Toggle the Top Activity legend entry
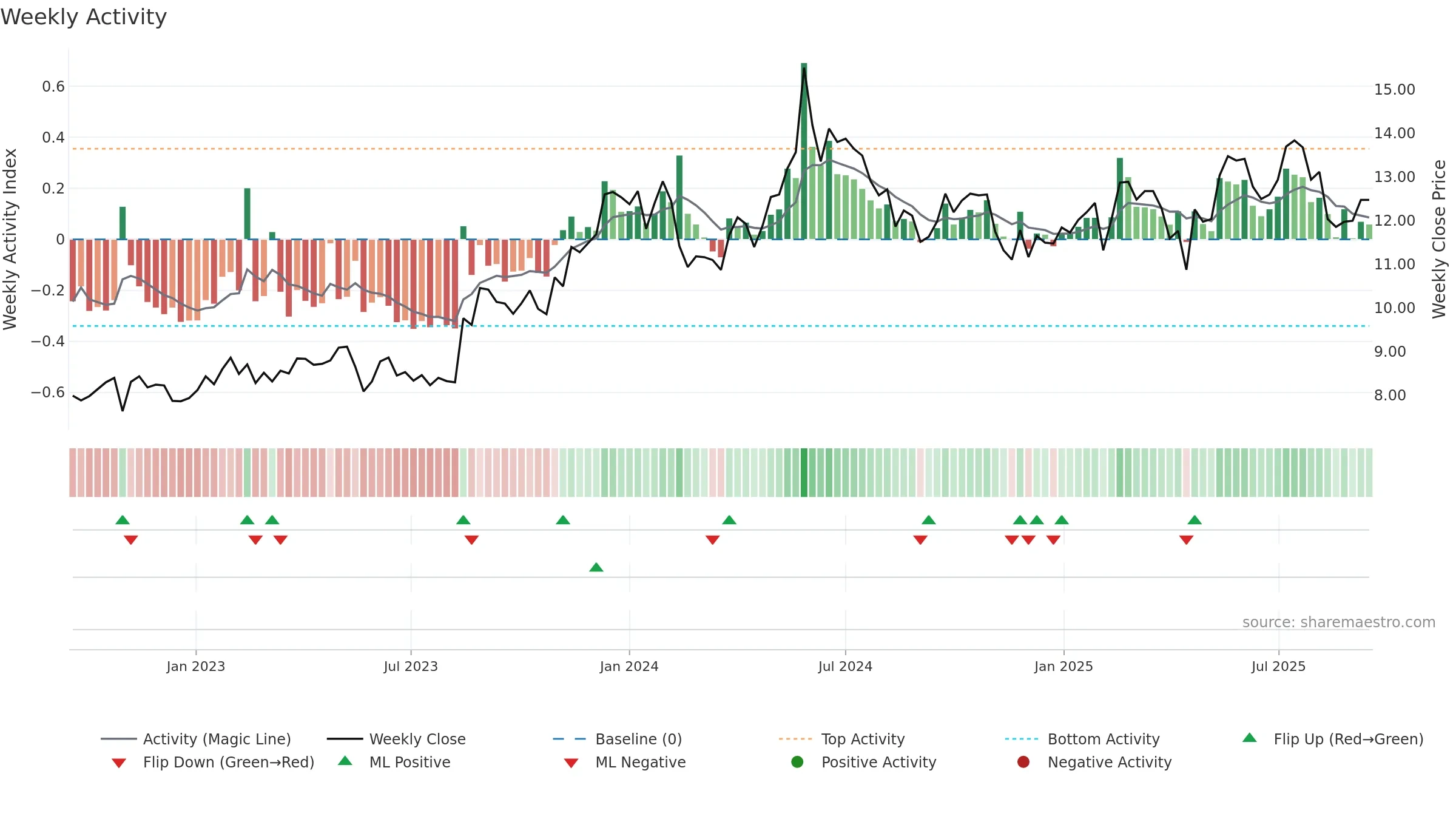 coord(842,739)
